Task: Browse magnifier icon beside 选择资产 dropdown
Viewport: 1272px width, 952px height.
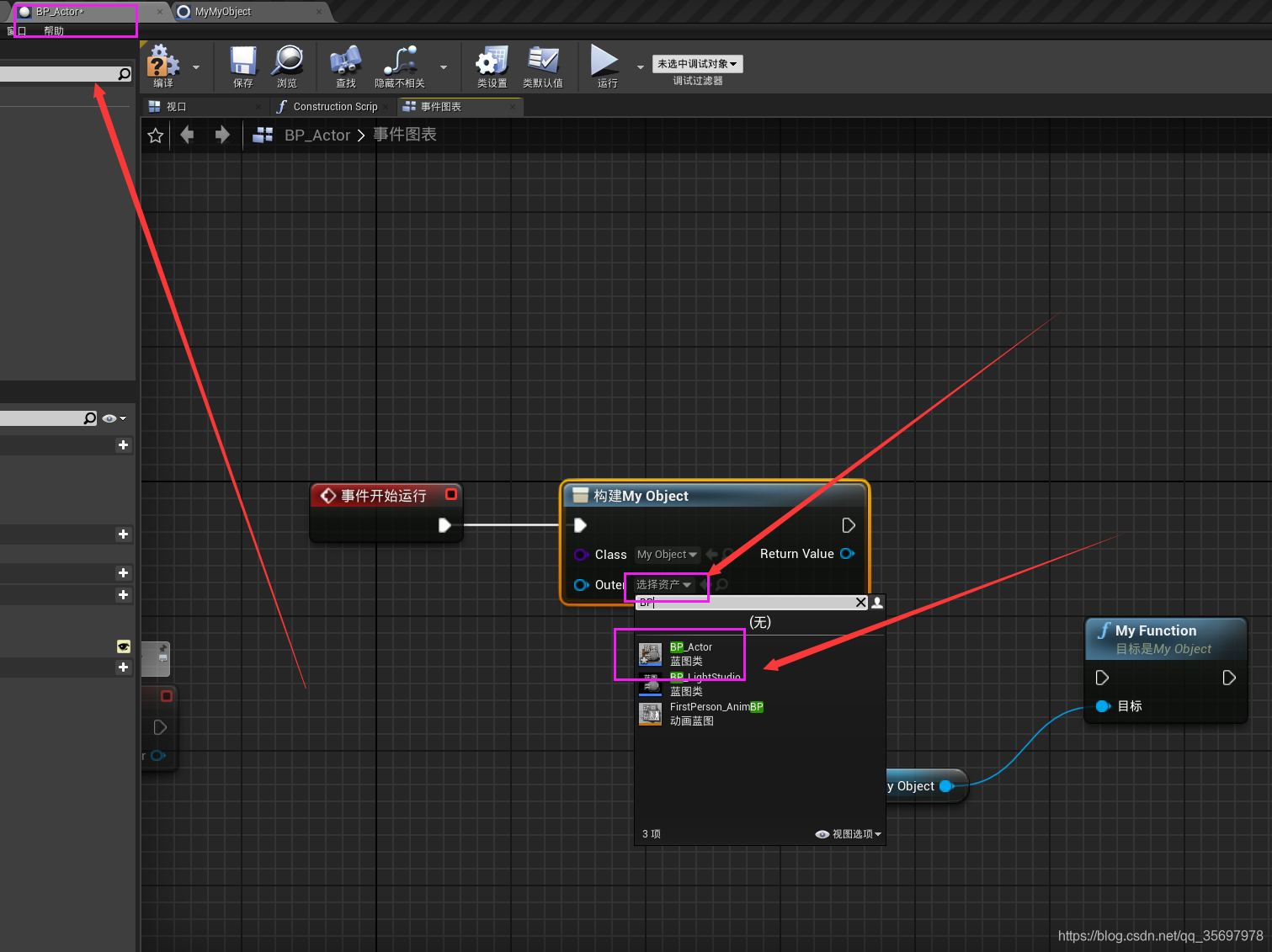Action: (x=721, y=584)
